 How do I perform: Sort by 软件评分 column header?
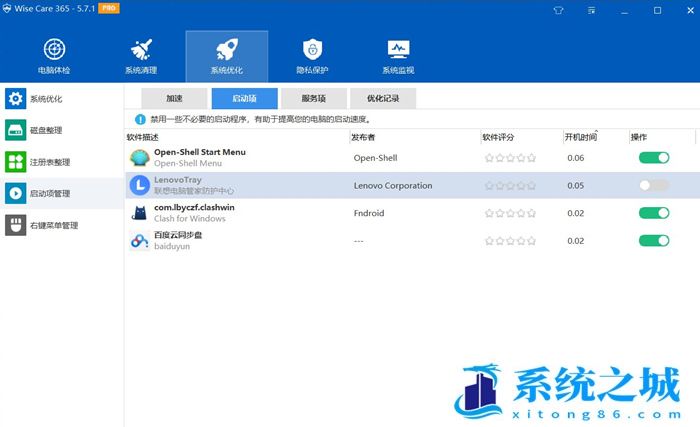(x=499, y=137)
